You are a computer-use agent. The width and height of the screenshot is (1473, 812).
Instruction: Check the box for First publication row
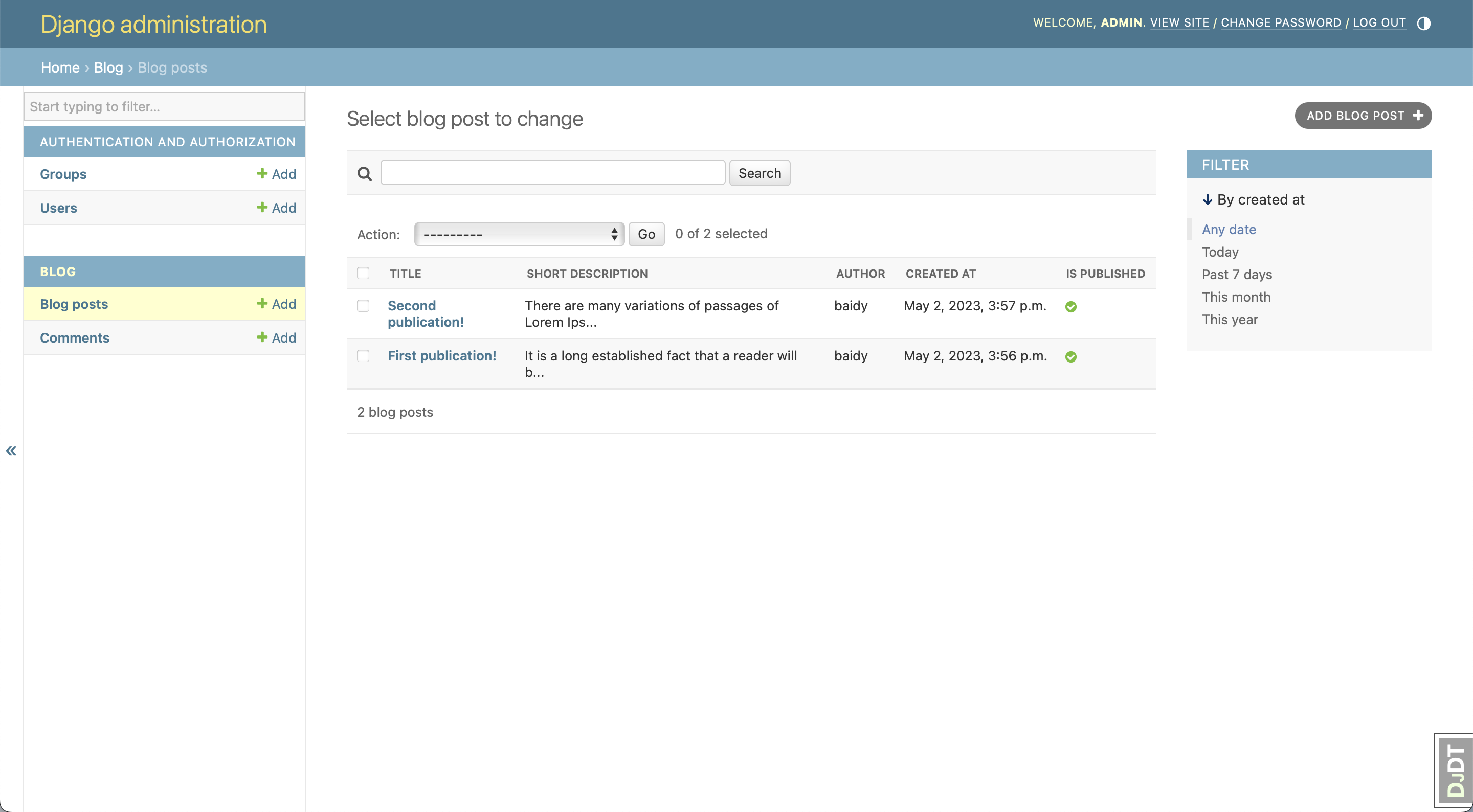363,356
